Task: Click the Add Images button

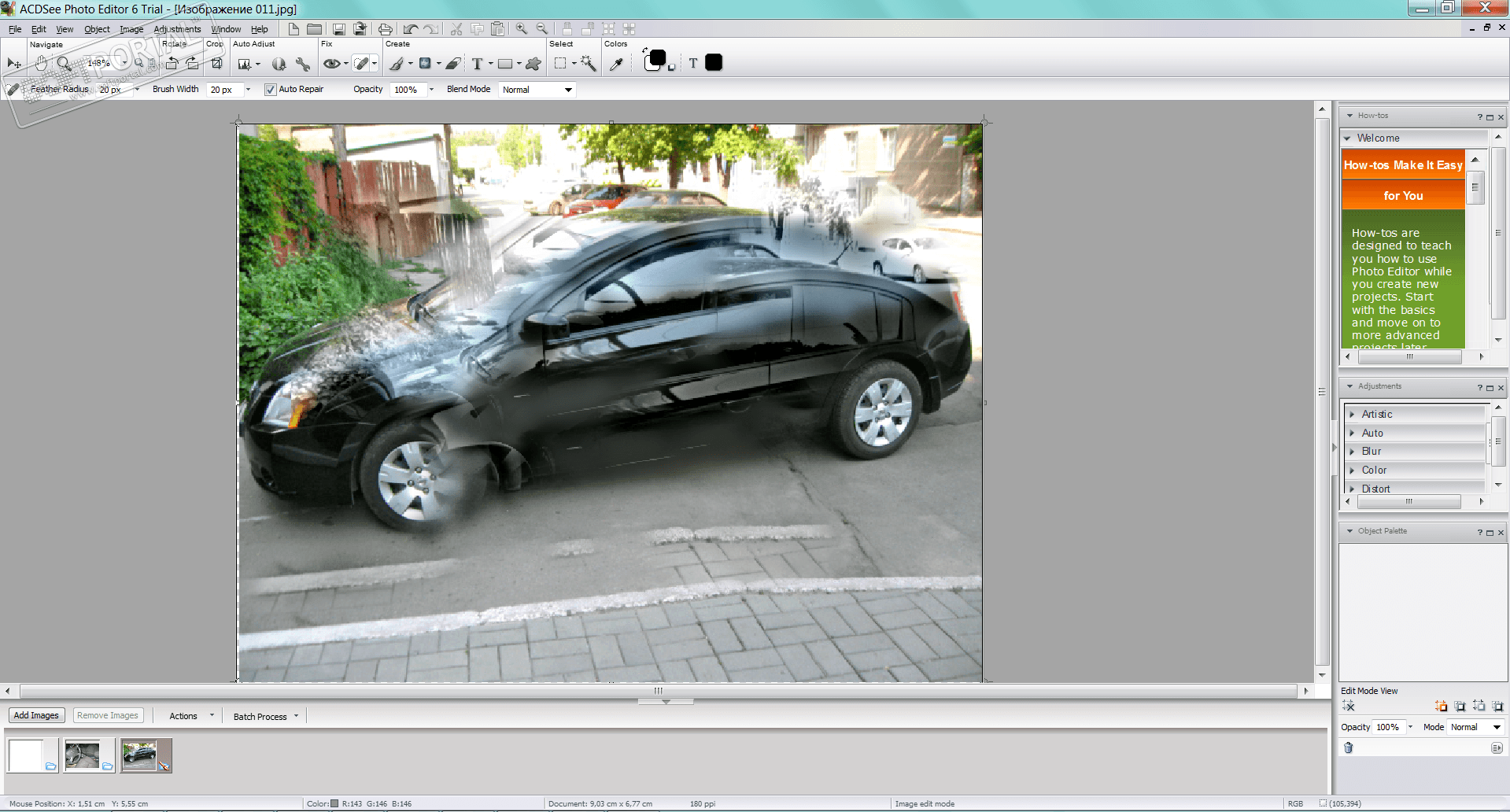Action: [x=36, y=715]
